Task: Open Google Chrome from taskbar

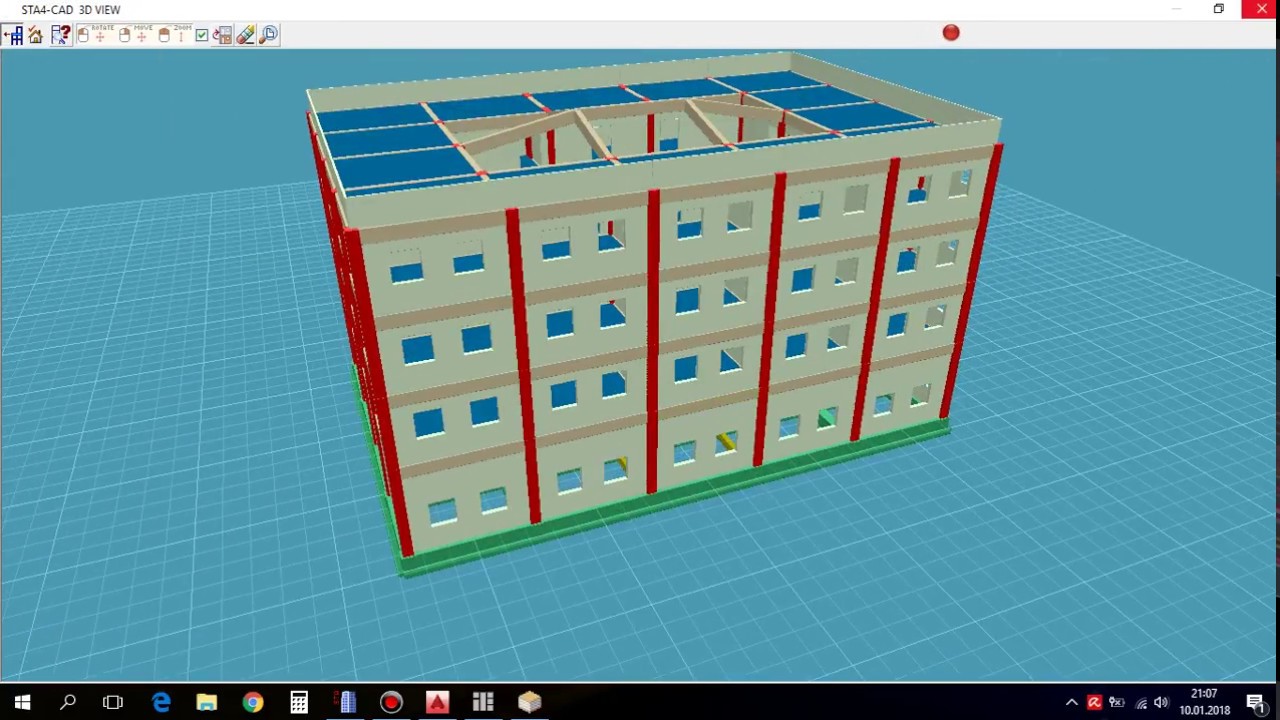Action: click(253, 703)
